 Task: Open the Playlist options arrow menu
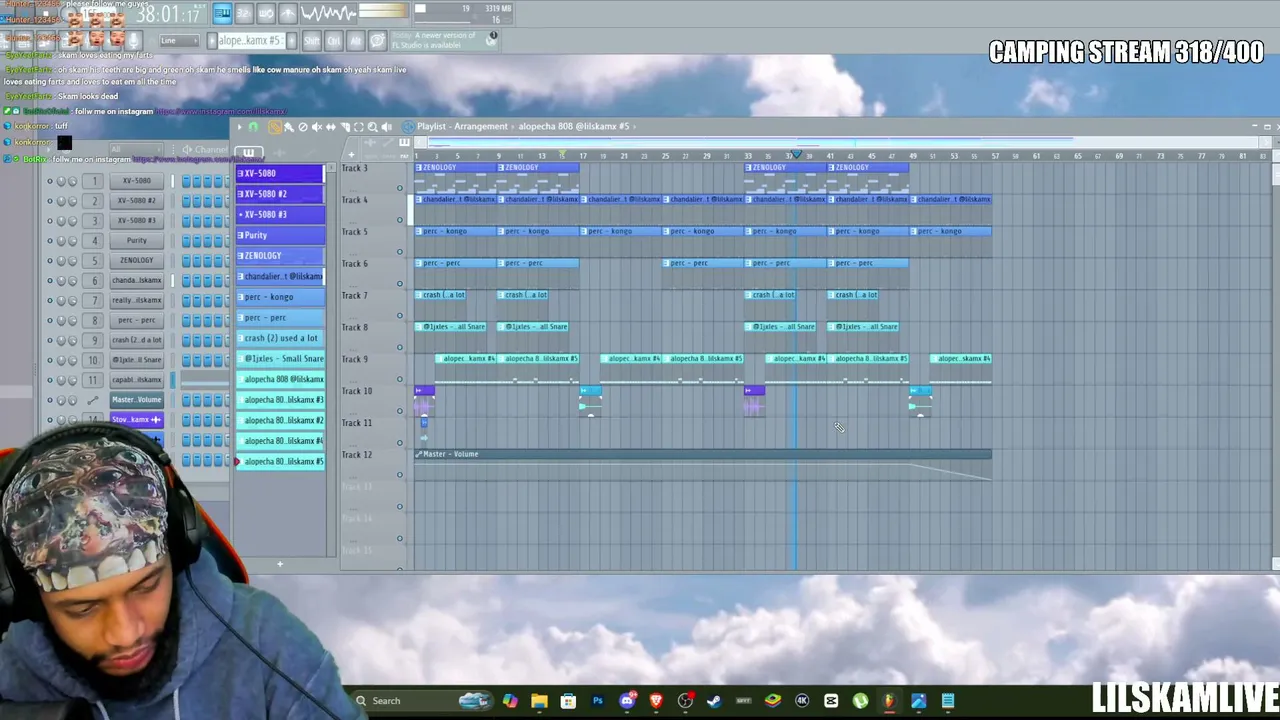click(240, 127)
